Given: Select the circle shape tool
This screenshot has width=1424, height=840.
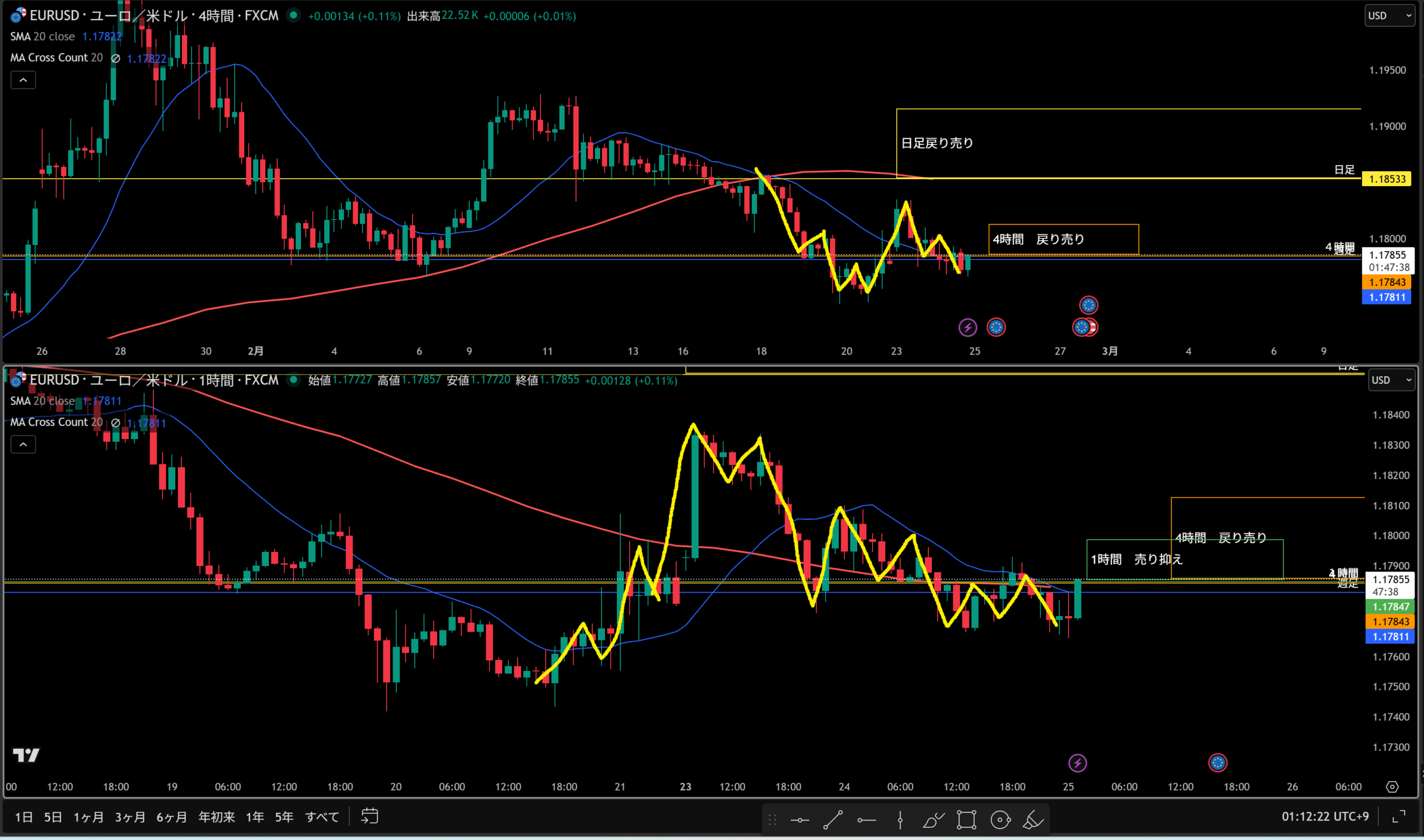Looking at the screenshot, I should [1000, 819].
